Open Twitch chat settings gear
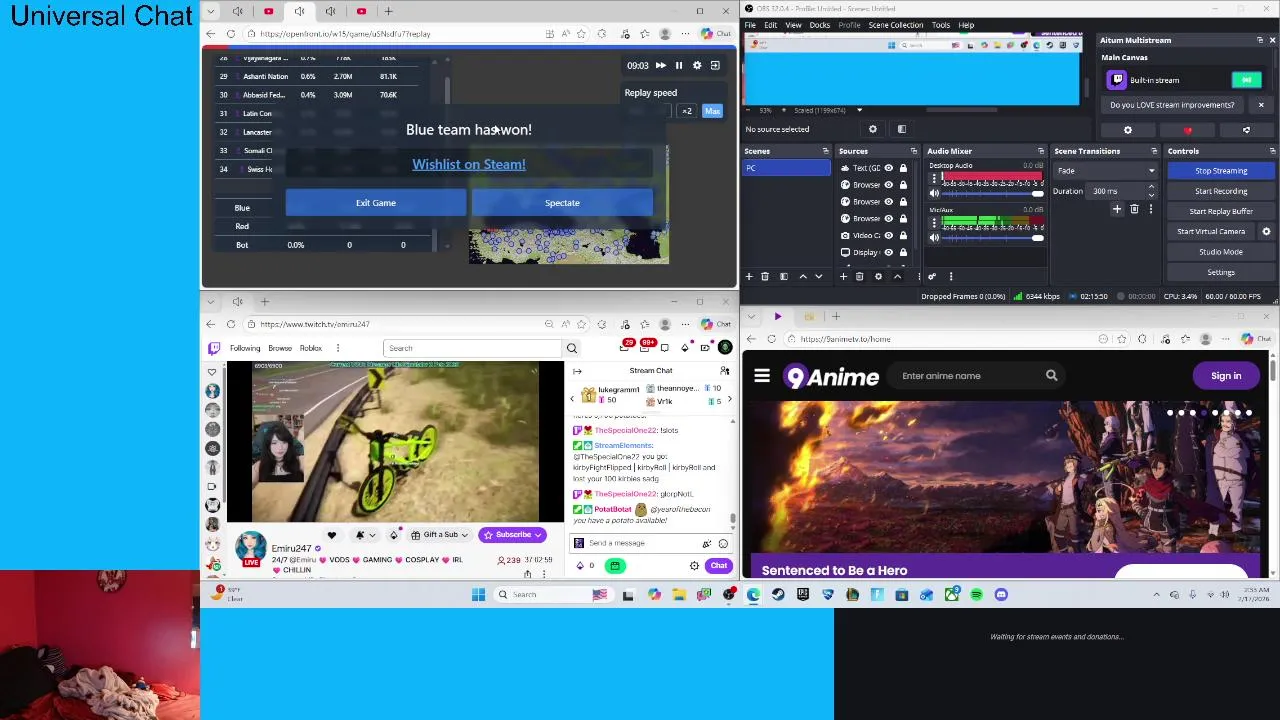 click(694, 566)
